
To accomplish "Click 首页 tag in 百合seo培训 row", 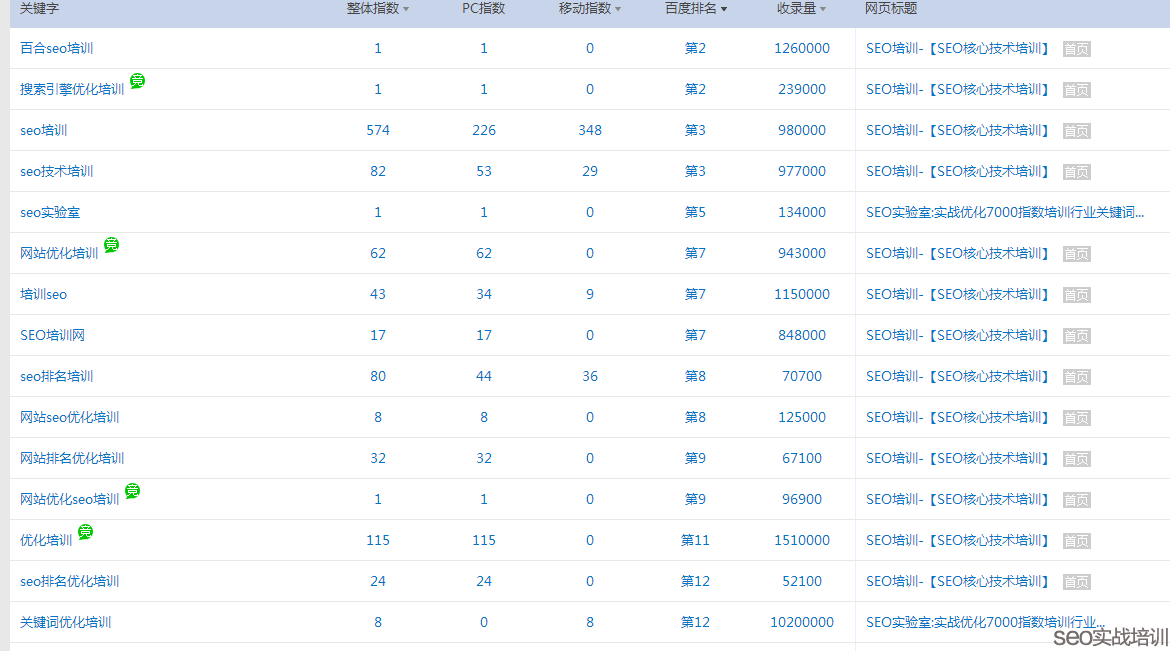I will click(x=1076, y=49).
